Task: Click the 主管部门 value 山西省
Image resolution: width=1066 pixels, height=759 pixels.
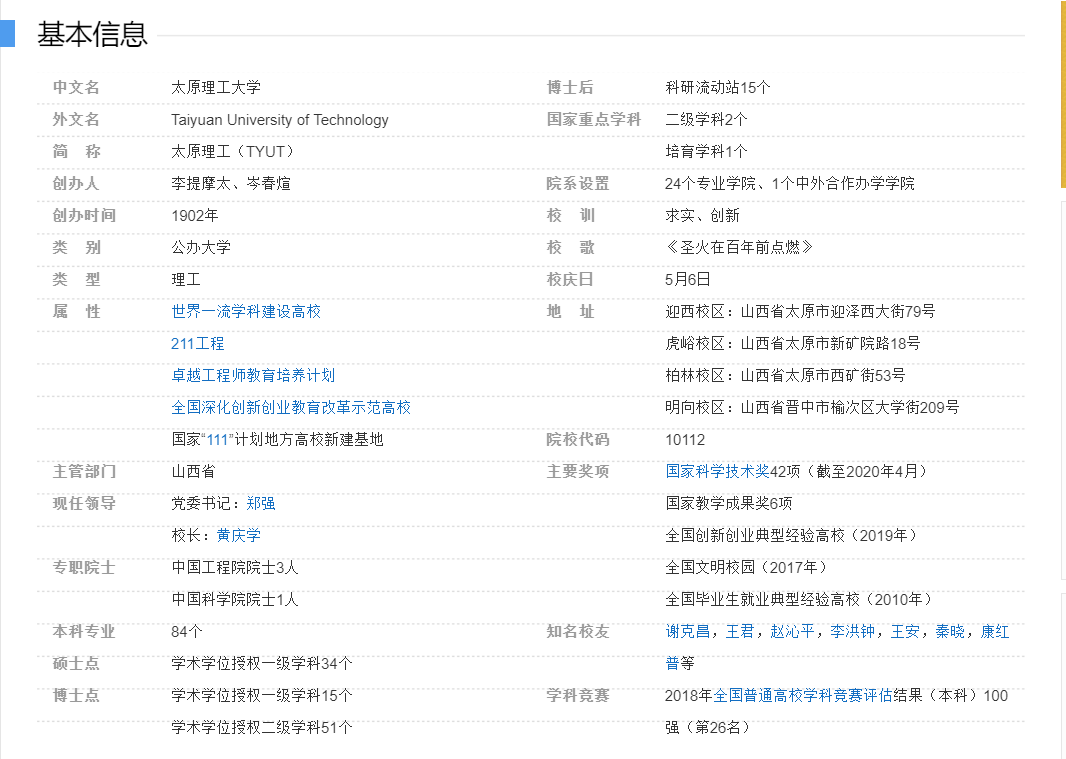Action: click(x=194, y=471)
